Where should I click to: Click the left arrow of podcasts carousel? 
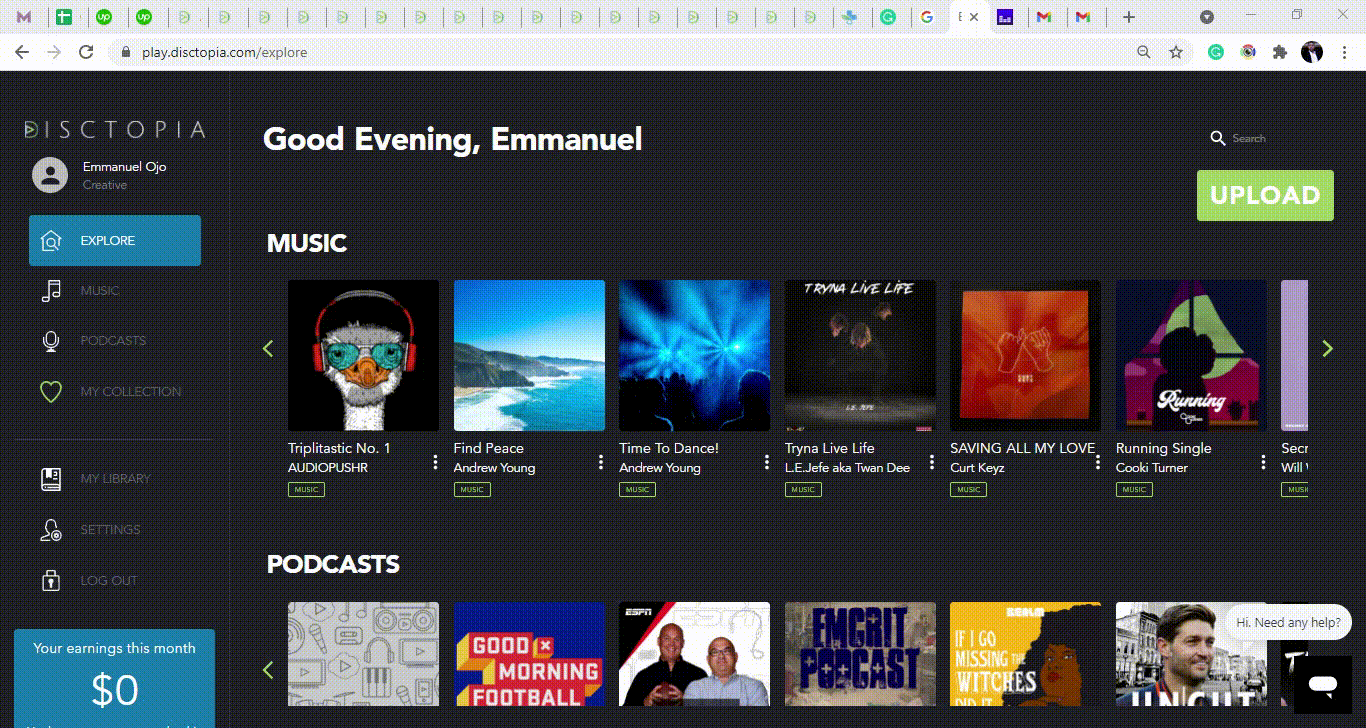click(x=268, y=670)
